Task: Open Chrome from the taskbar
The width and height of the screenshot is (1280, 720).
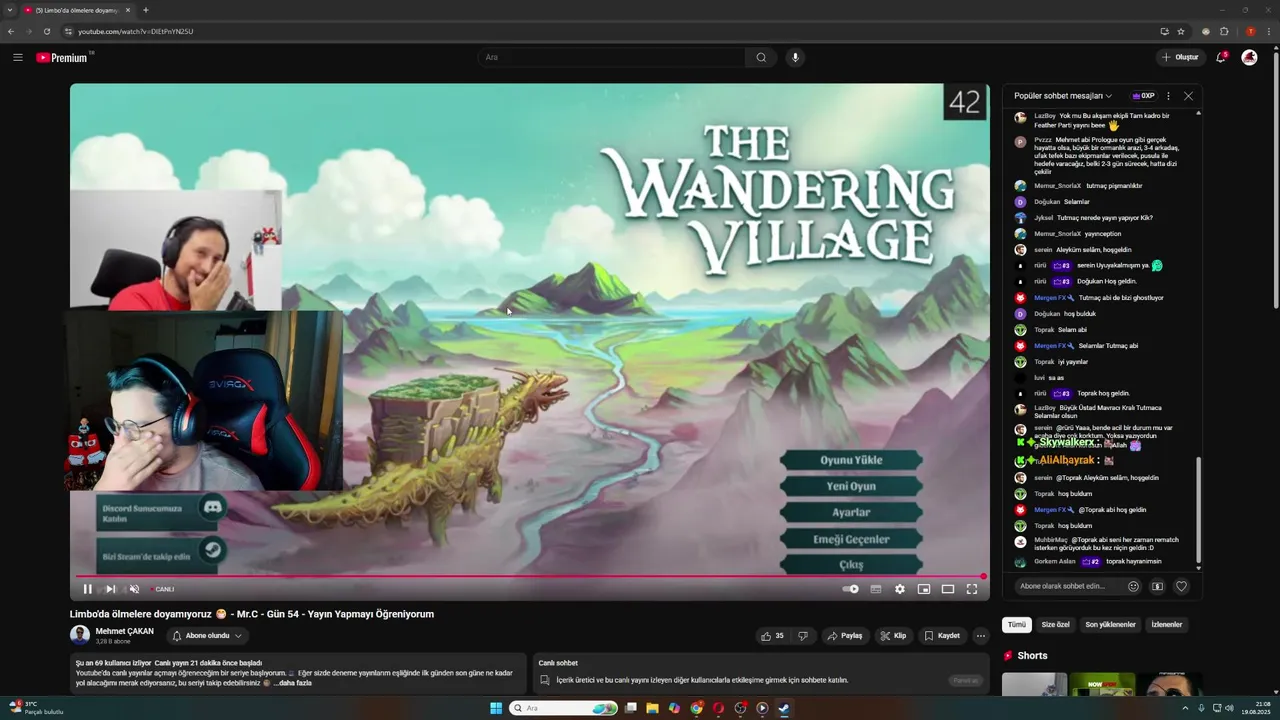Action: click(696, 708)
